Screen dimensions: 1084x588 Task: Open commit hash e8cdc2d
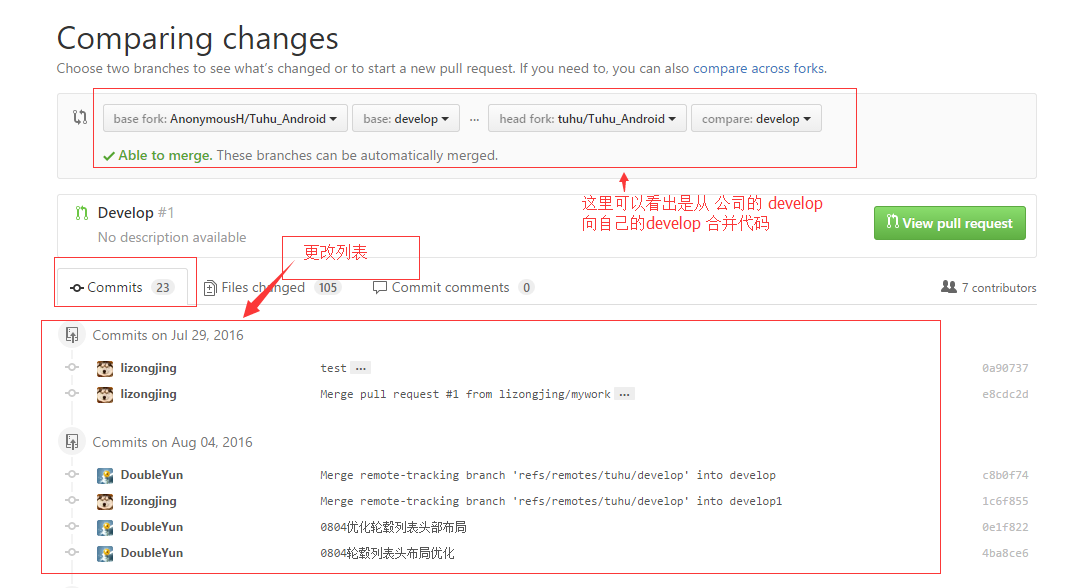click(x=1005, y=395)
